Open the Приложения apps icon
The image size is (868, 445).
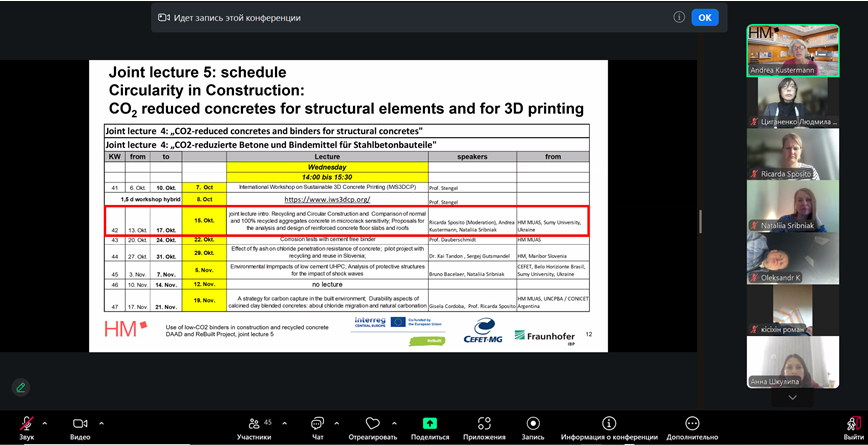(x=484, y=424)
